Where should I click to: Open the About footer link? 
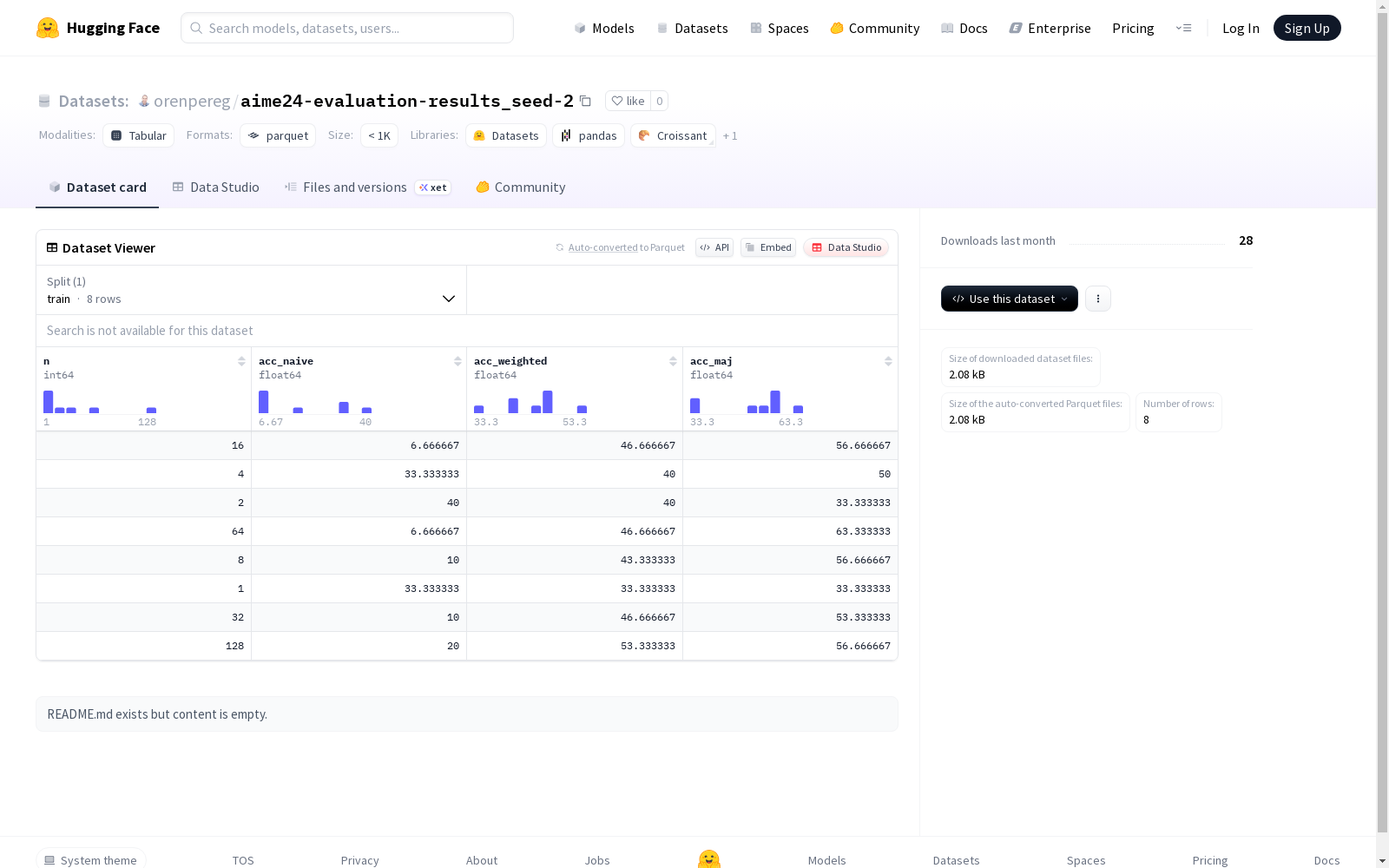coord(482,860)
